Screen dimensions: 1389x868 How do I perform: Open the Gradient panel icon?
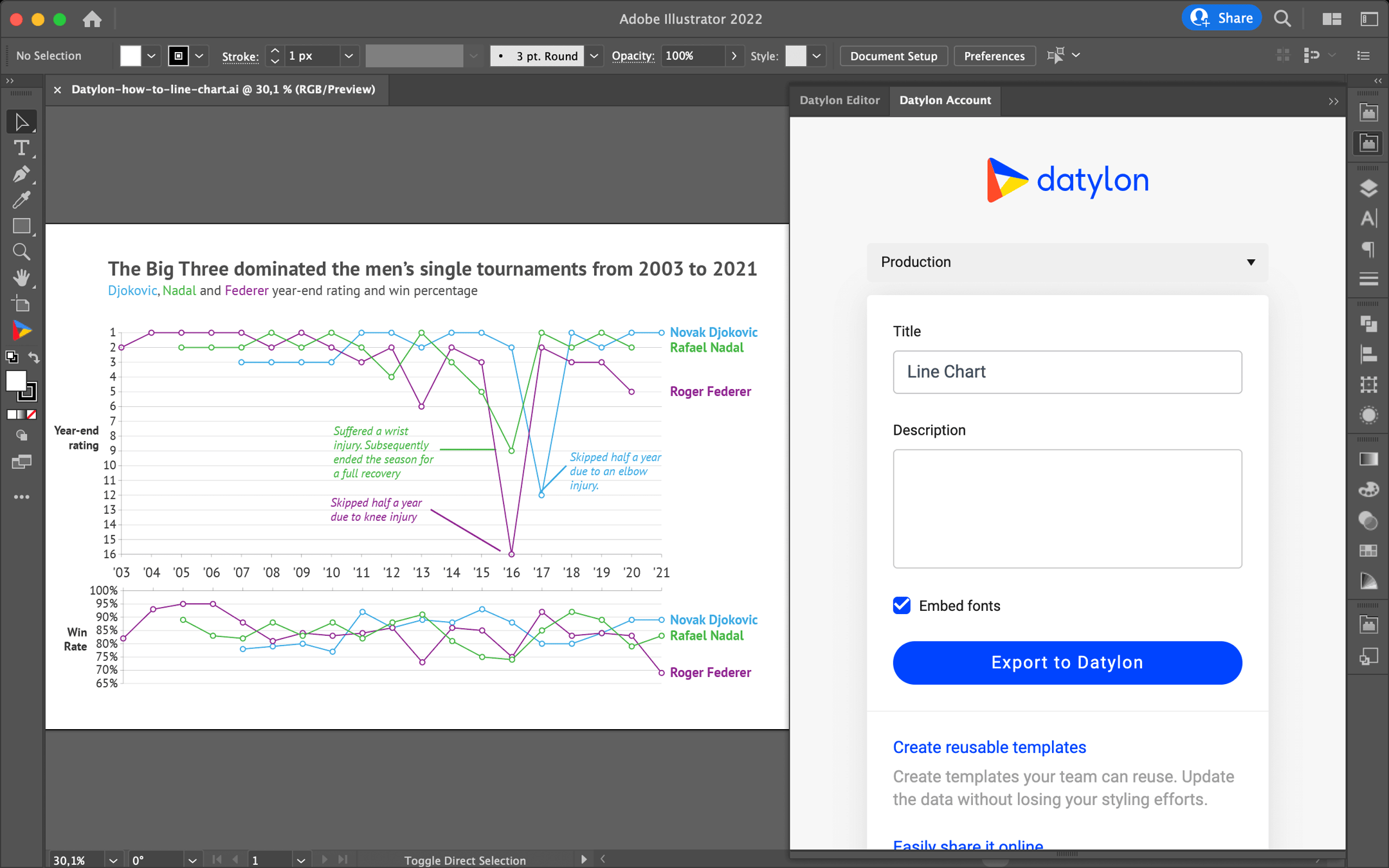[x=1368, y=458]
